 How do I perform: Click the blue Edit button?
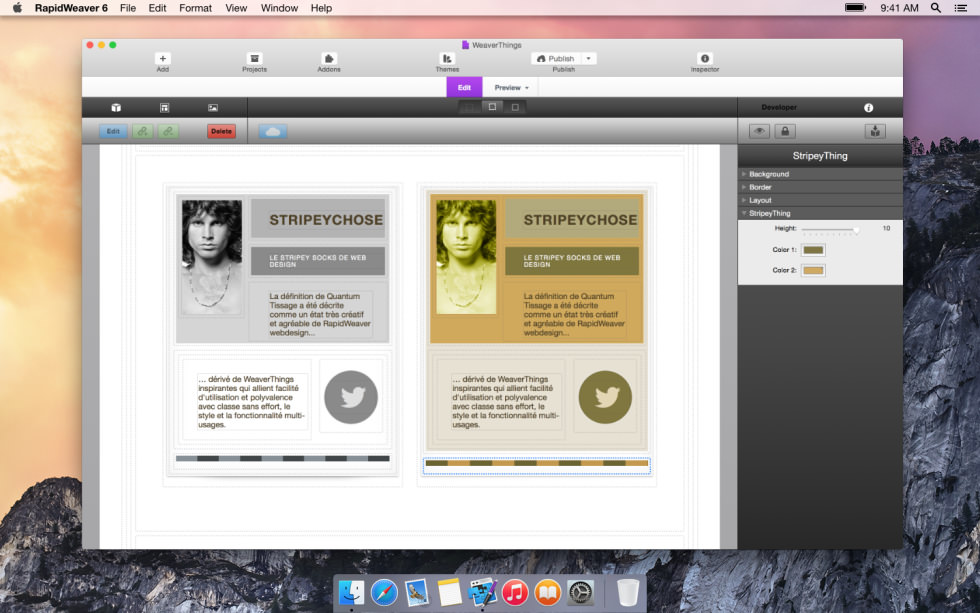[113, 131]
